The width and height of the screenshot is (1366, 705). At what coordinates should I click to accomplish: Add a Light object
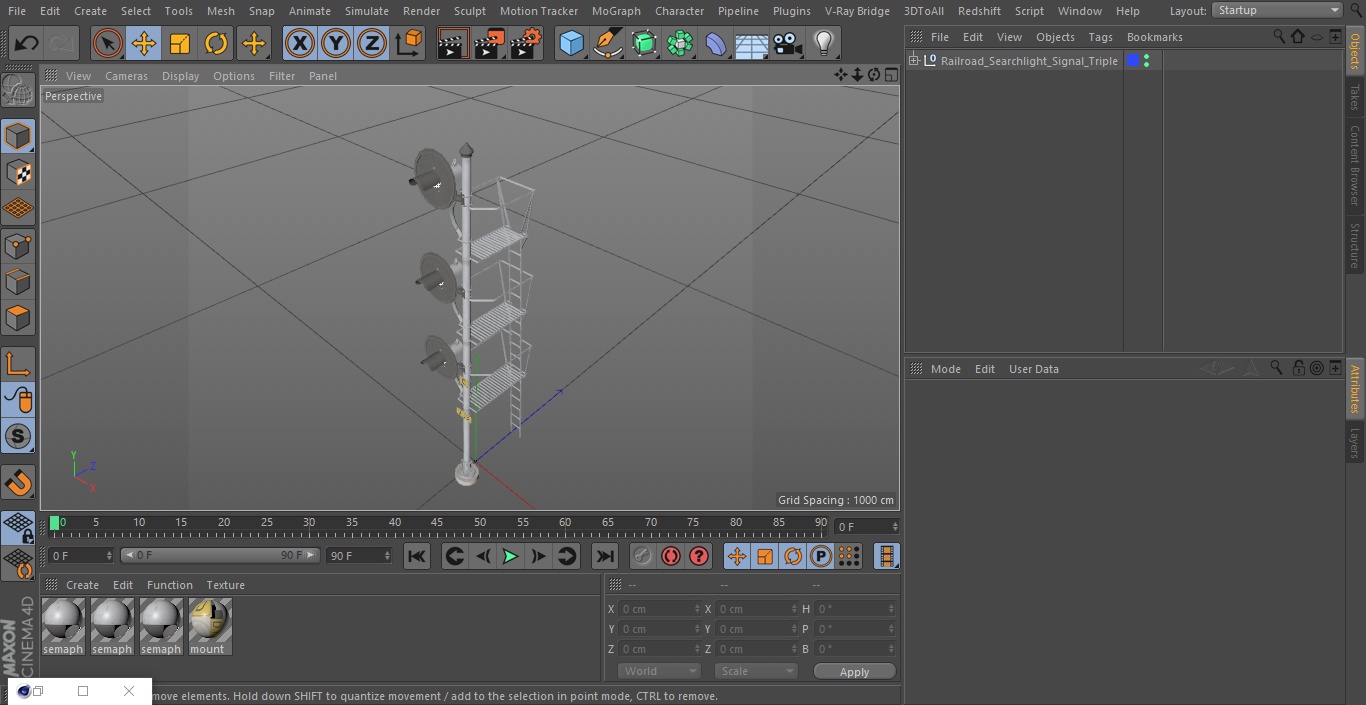click(824, 43)
